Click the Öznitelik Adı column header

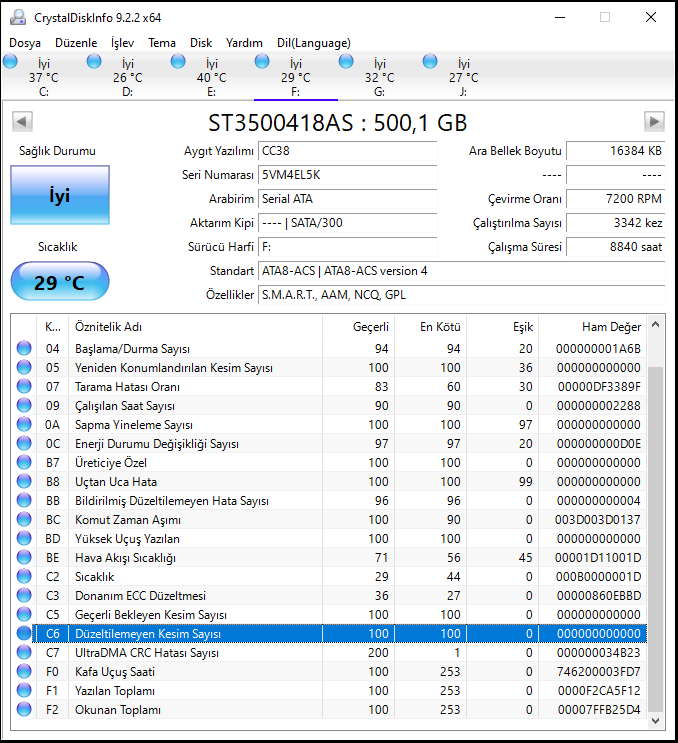pos(108,327)
